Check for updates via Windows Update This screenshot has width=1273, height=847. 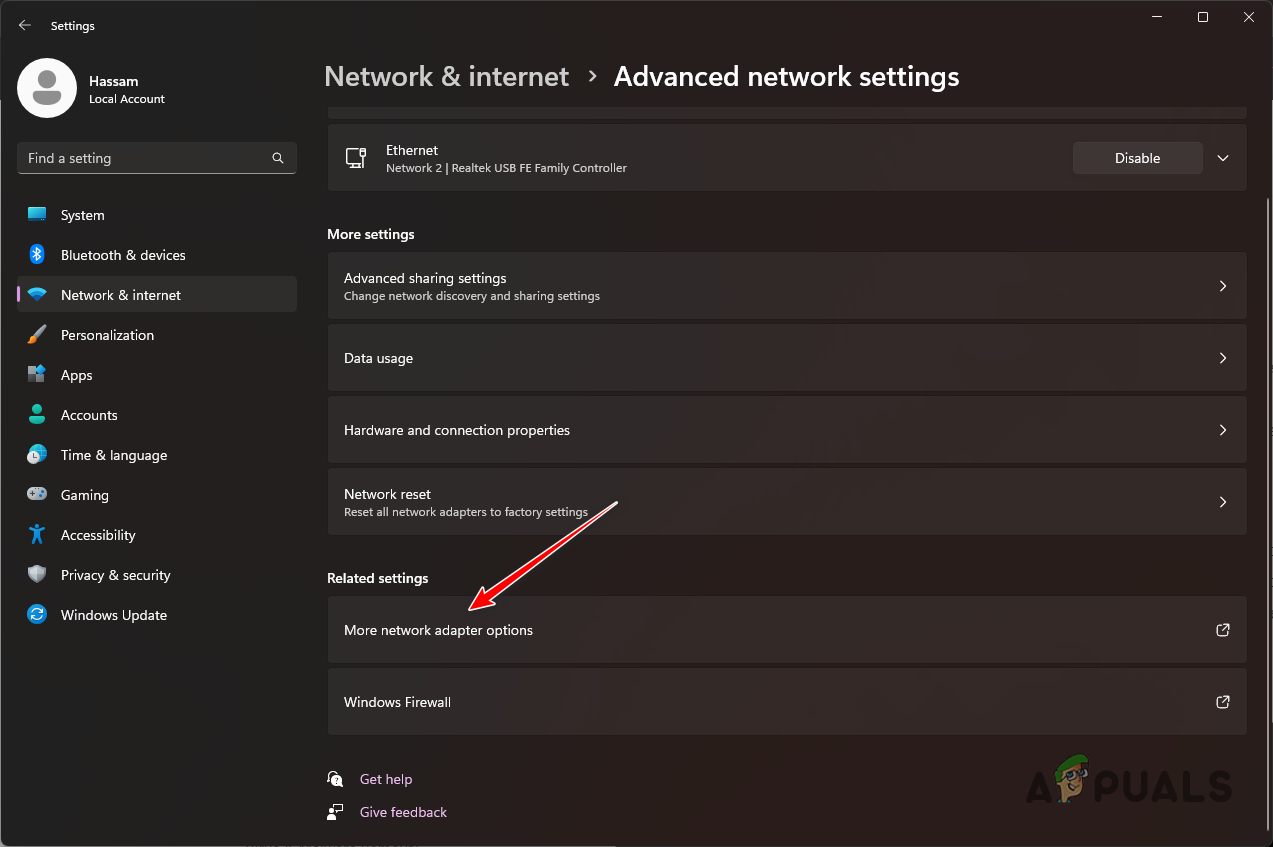(113, 614)
